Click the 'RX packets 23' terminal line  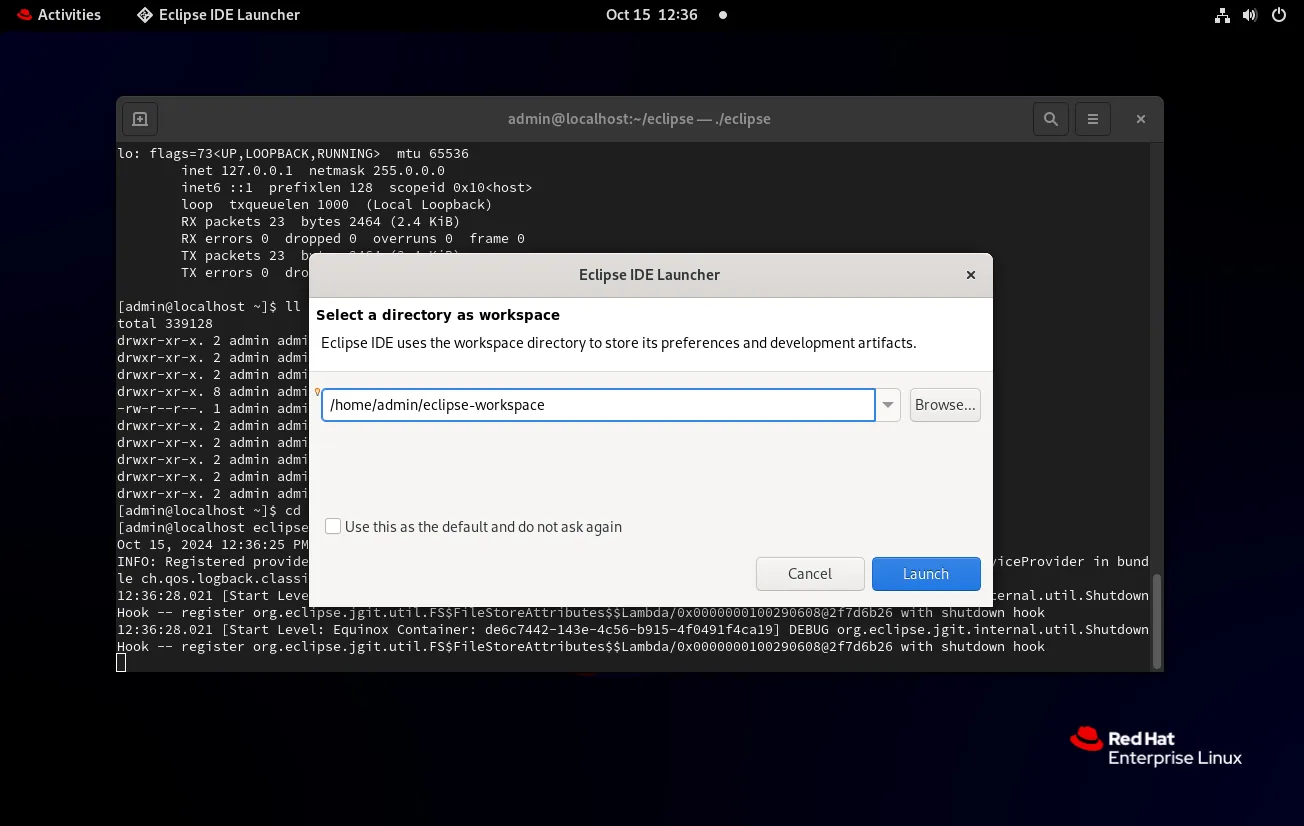(x=321, y=221)
